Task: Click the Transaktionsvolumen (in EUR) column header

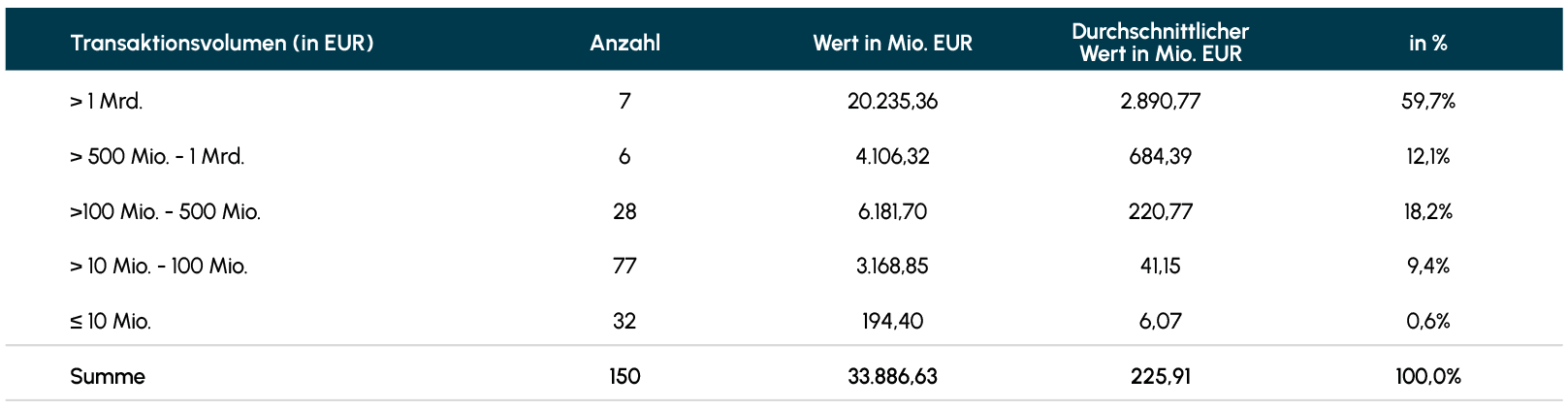Action: click(222, 44)
